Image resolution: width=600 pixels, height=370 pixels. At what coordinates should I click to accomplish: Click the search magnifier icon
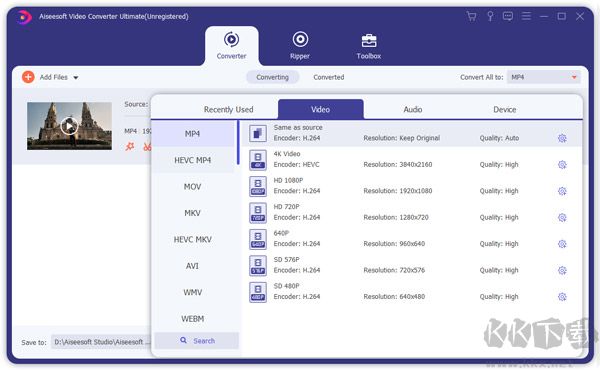184,340
